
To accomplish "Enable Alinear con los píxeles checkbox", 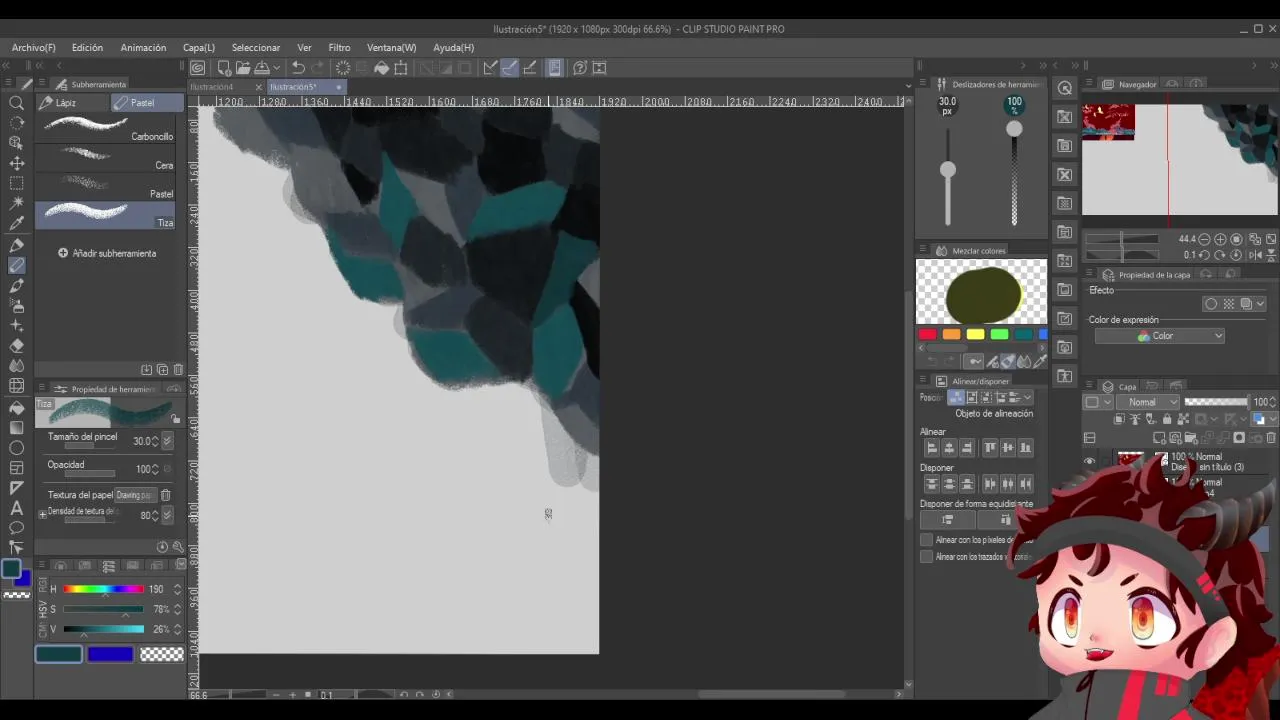I will (926, 540).
